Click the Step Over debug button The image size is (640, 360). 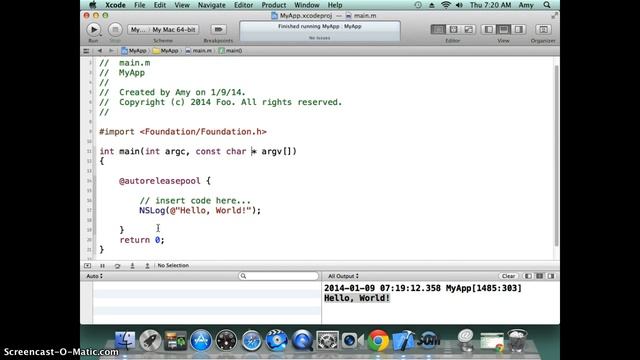(x=117, y=266)
